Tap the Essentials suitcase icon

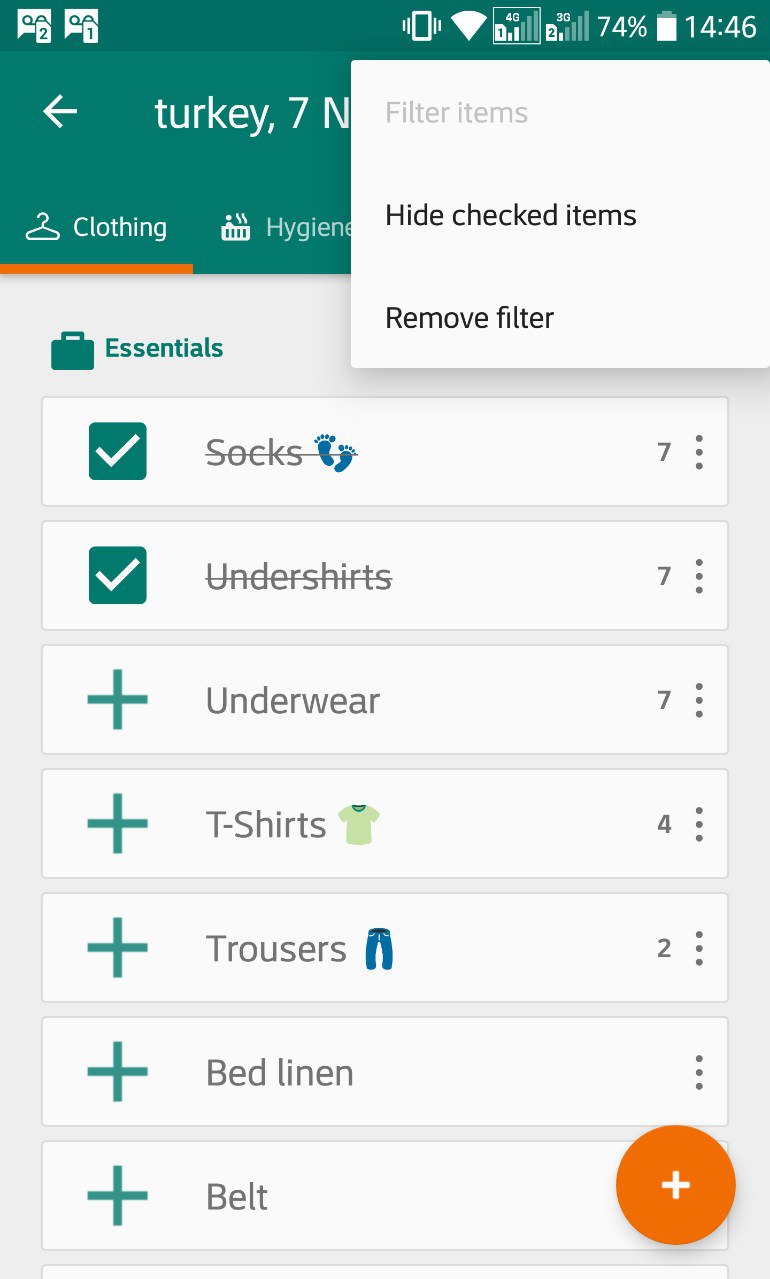[x=72, y=350]
